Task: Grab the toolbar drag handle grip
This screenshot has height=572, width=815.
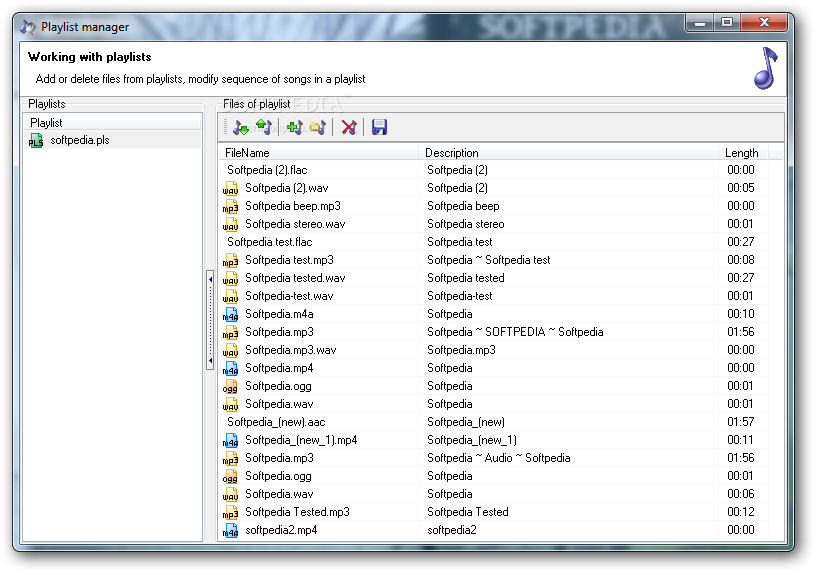Action: pos(226,127)
